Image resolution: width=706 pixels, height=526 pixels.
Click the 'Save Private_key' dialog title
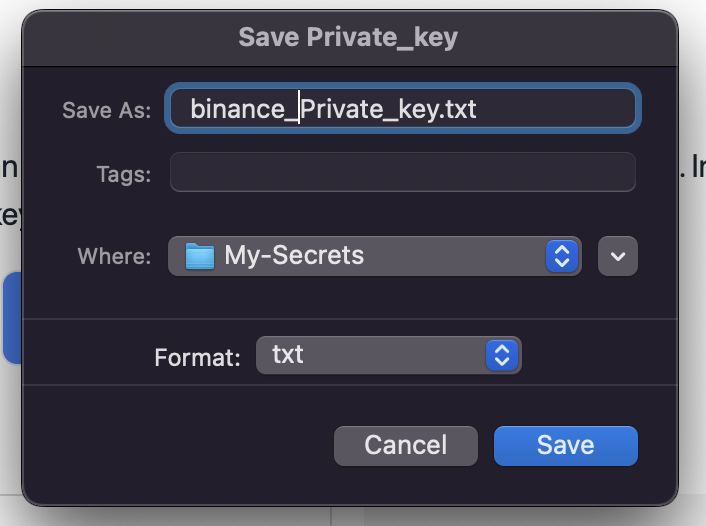pyautogui.click(x=348, y=37)
